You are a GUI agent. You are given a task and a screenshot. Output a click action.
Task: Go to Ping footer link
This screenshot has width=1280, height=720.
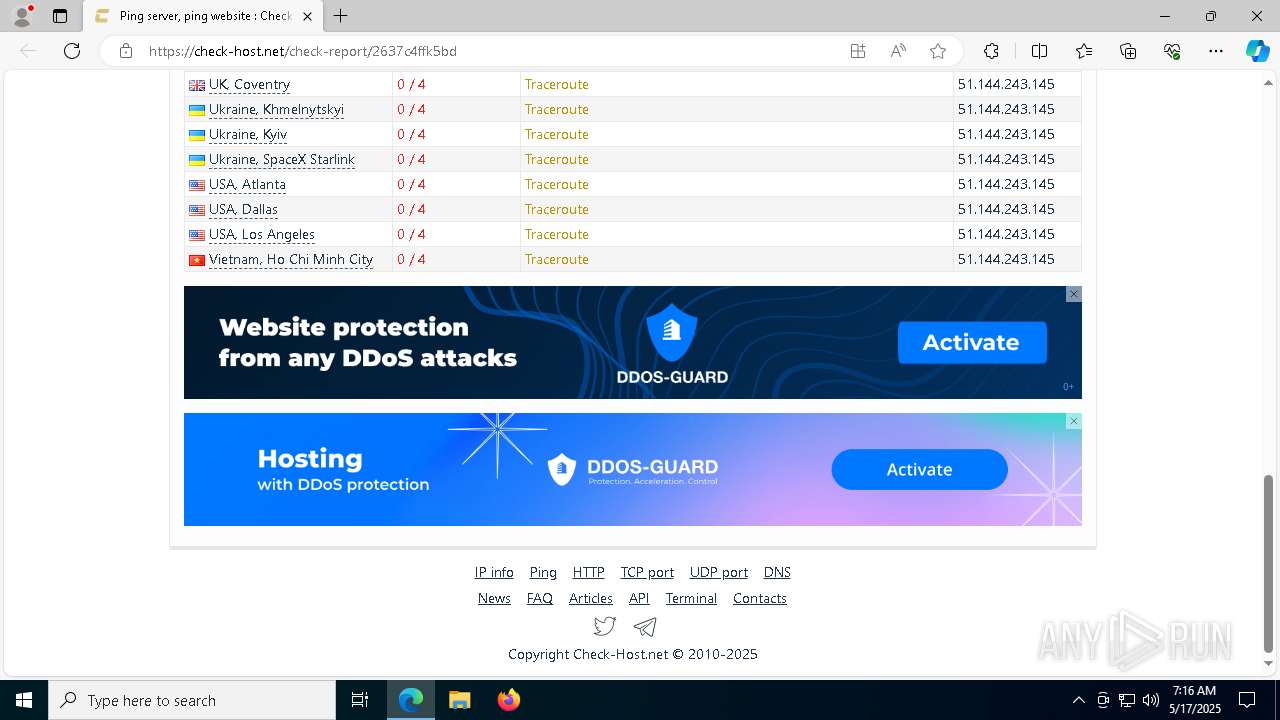pos(543,572)
